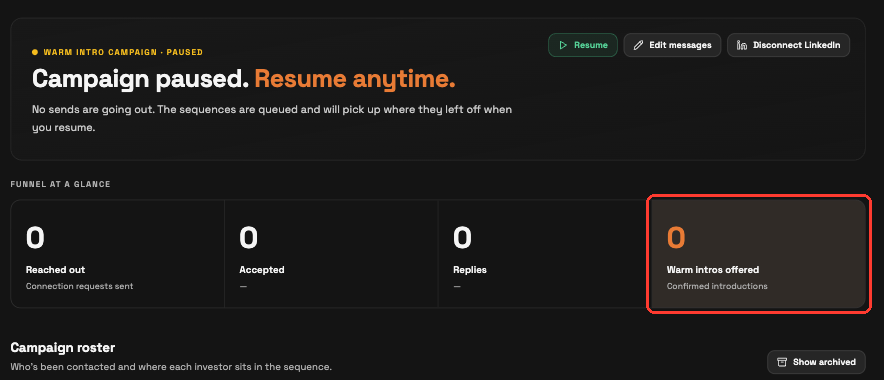Open Edit messages
The image size is (884, 380).
tap(672, 45)
